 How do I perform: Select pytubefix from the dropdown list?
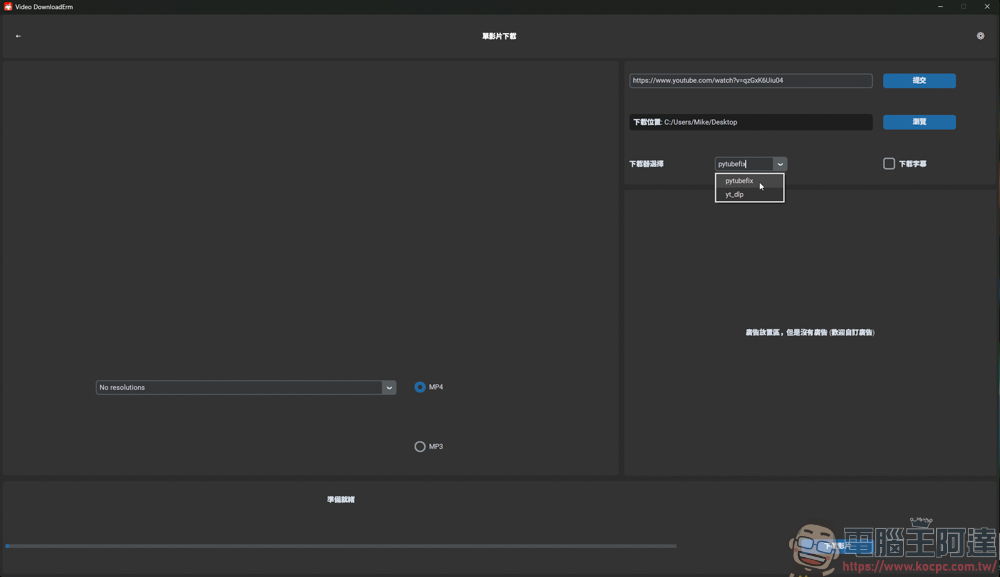(x=749, y=181)
